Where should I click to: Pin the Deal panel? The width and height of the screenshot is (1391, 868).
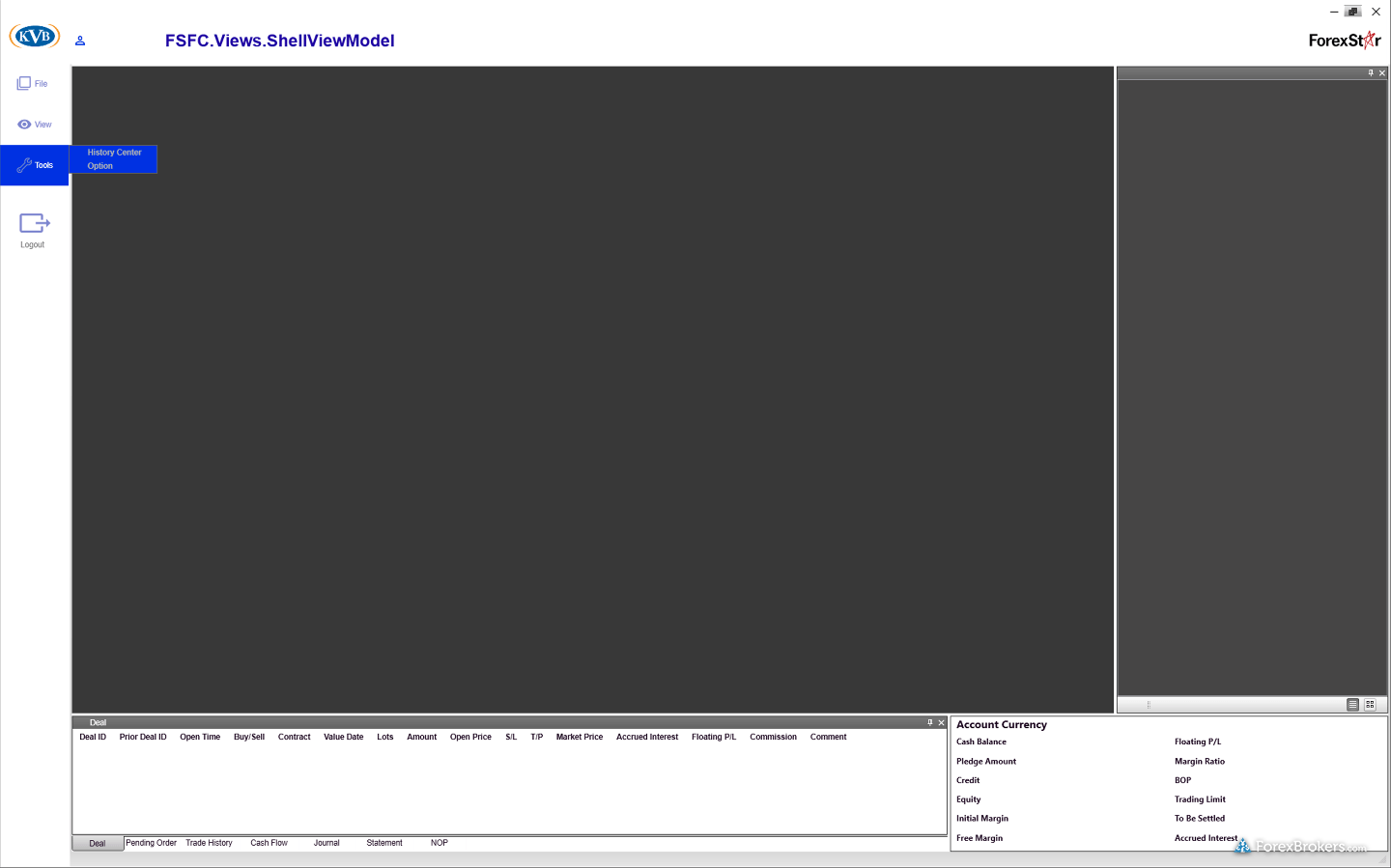930,722
